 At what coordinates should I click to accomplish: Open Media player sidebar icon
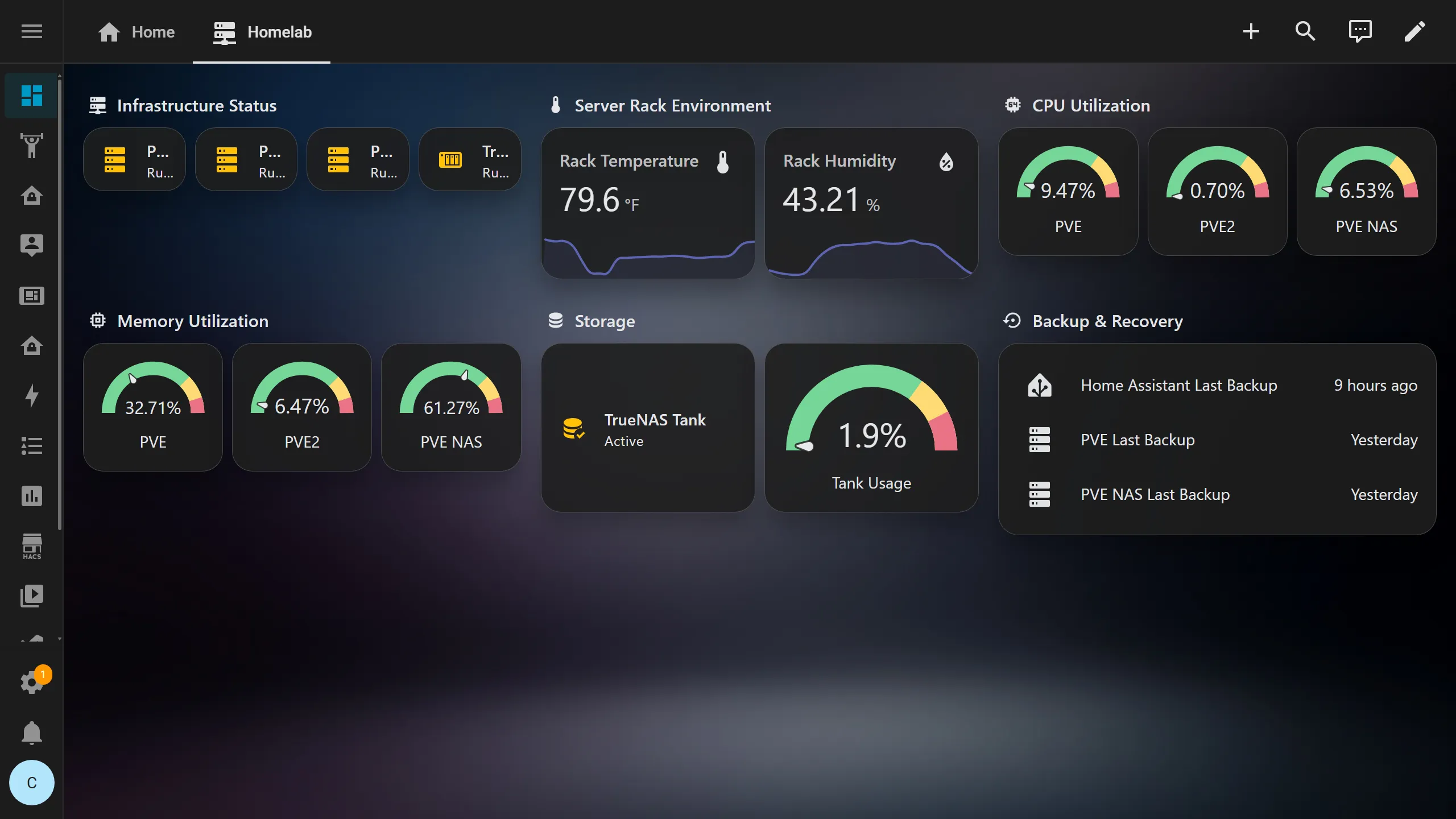coord(31,596)
